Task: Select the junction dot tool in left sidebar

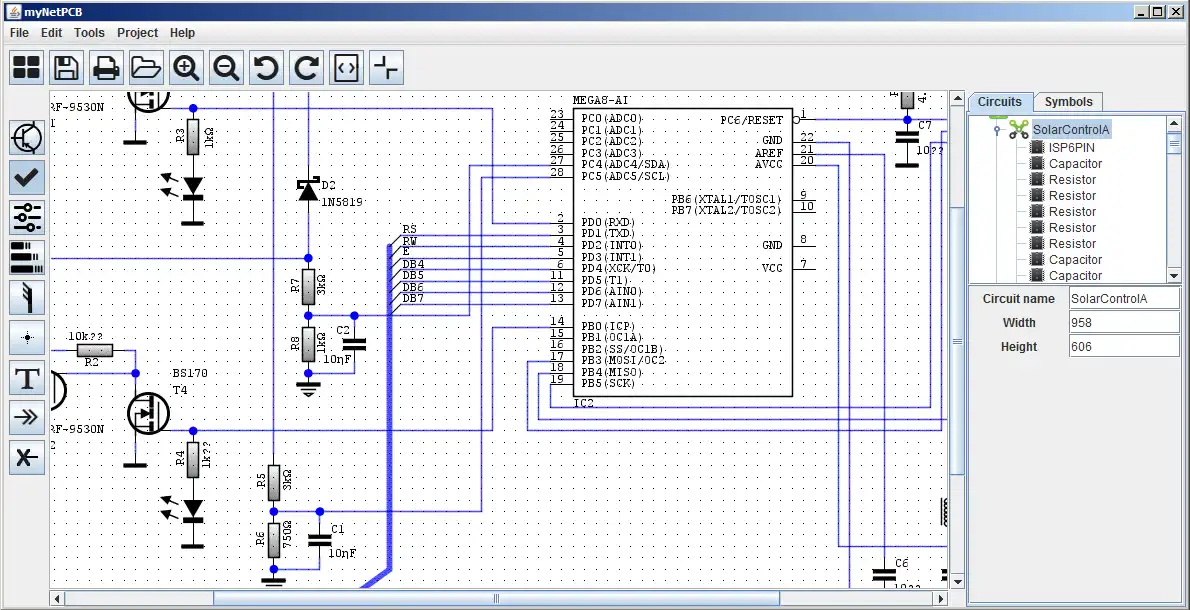Action: click(27, 338)
